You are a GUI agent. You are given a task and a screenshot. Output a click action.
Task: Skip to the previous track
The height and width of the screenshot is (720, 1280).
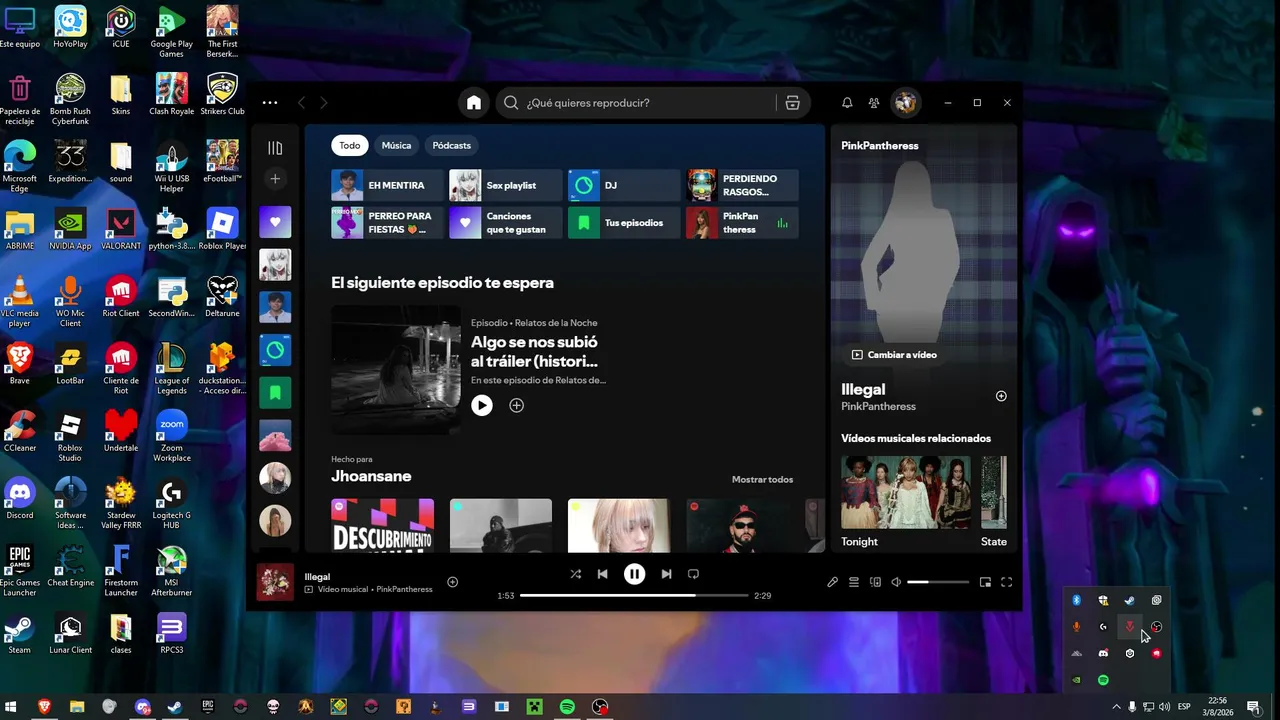(602, 574)
